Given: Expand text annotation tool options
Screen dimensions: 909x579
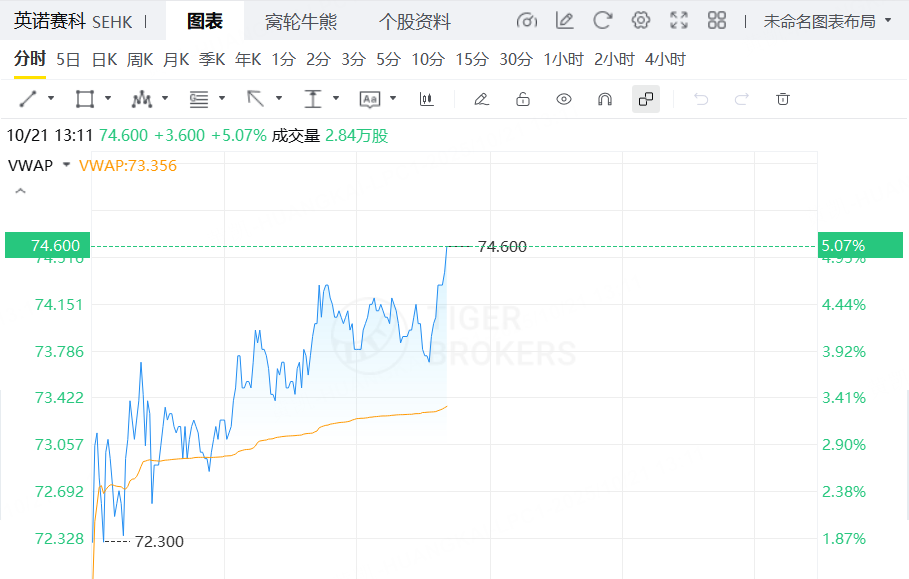Looking at the screenshot, I should (x=393, y=99).
